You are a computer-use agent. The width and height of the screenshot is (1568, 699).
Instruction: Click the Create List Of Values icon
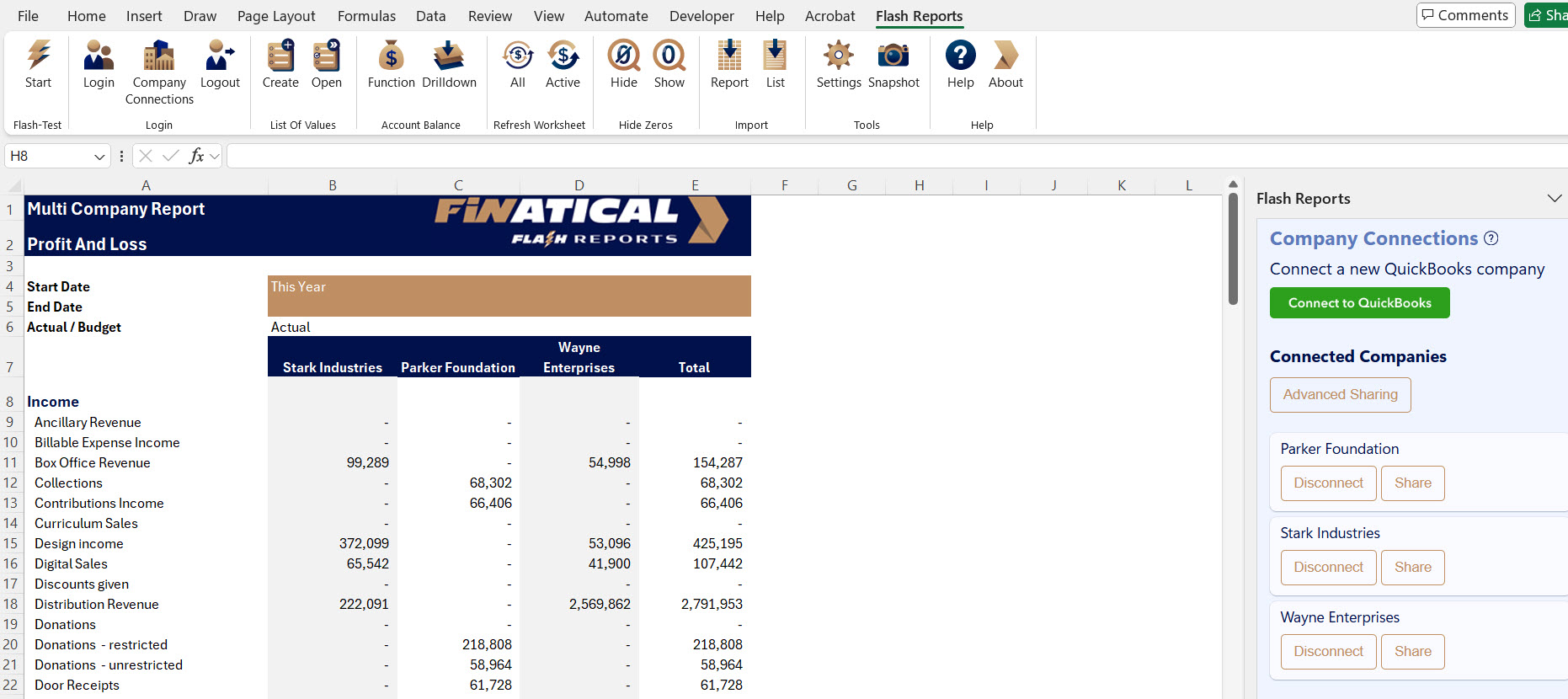280,56
